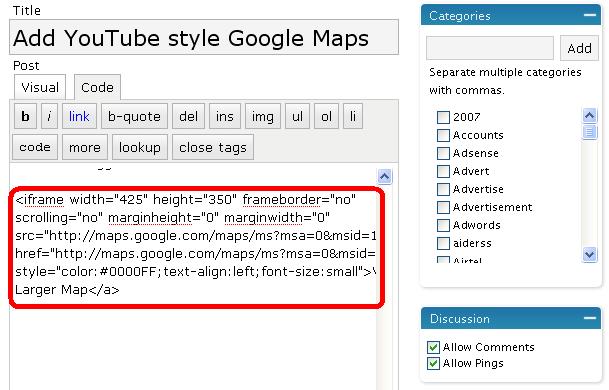Click the ul list button
This screenshot has width=609, height=390.
[298, 116]
